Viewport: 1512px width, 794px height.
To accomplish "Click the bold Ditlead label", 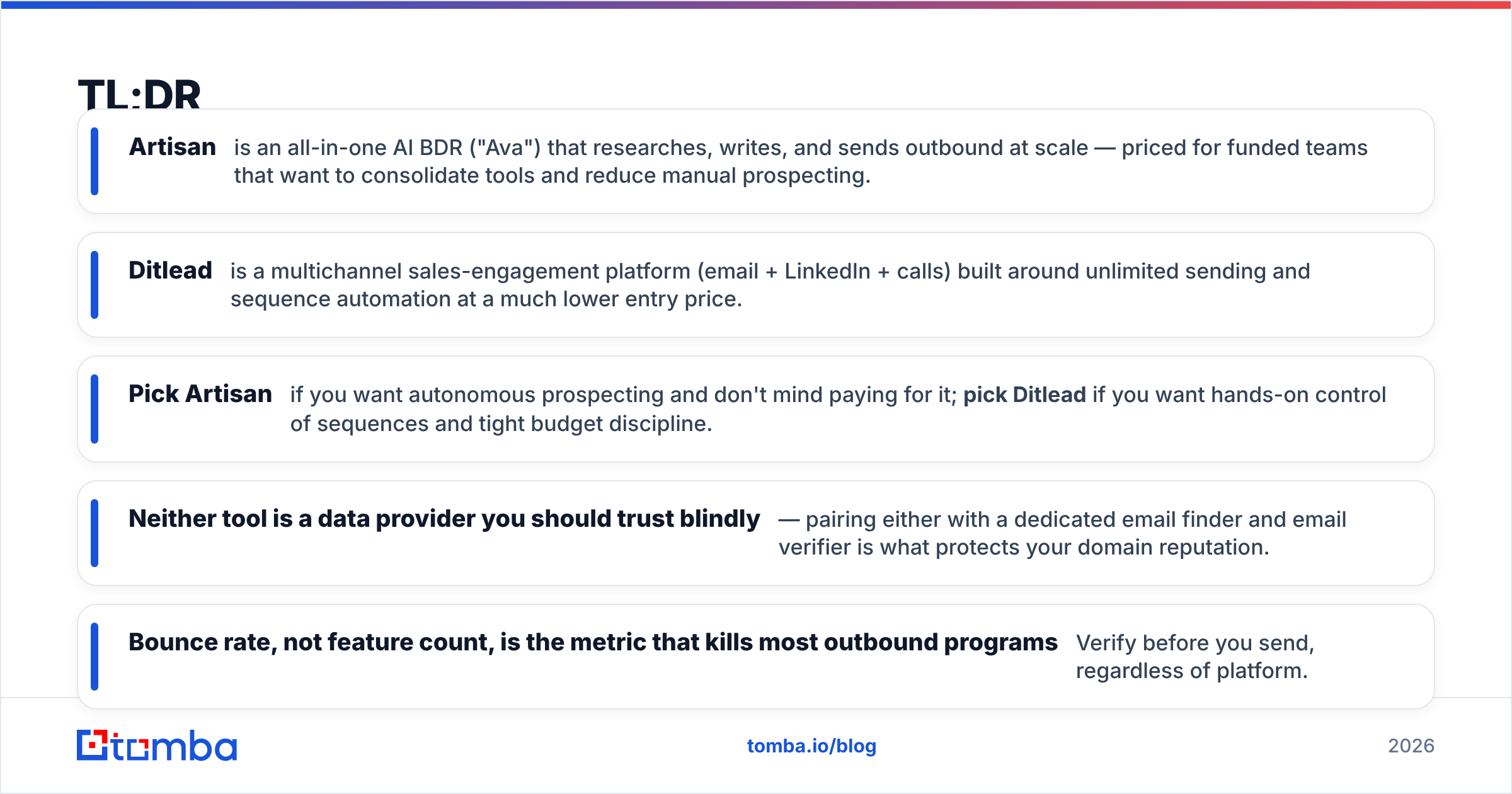I will point(170,270).
